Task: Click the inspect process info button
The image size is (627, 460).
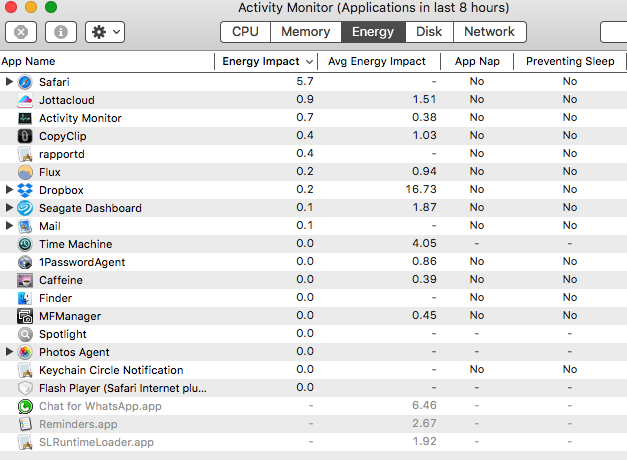Action: (x=61, y=32)
